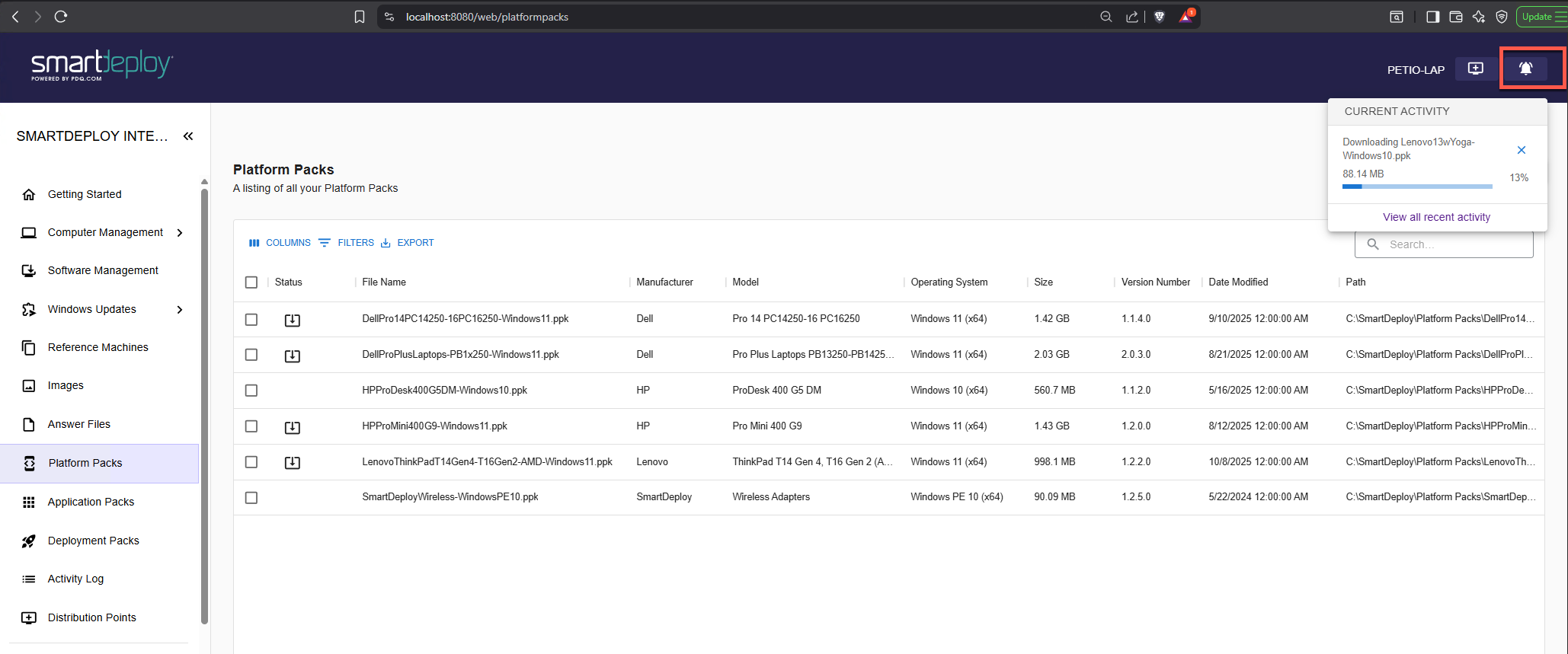
Task: Click download status icon for LenovoThinkPad pack
Action: 292,462
